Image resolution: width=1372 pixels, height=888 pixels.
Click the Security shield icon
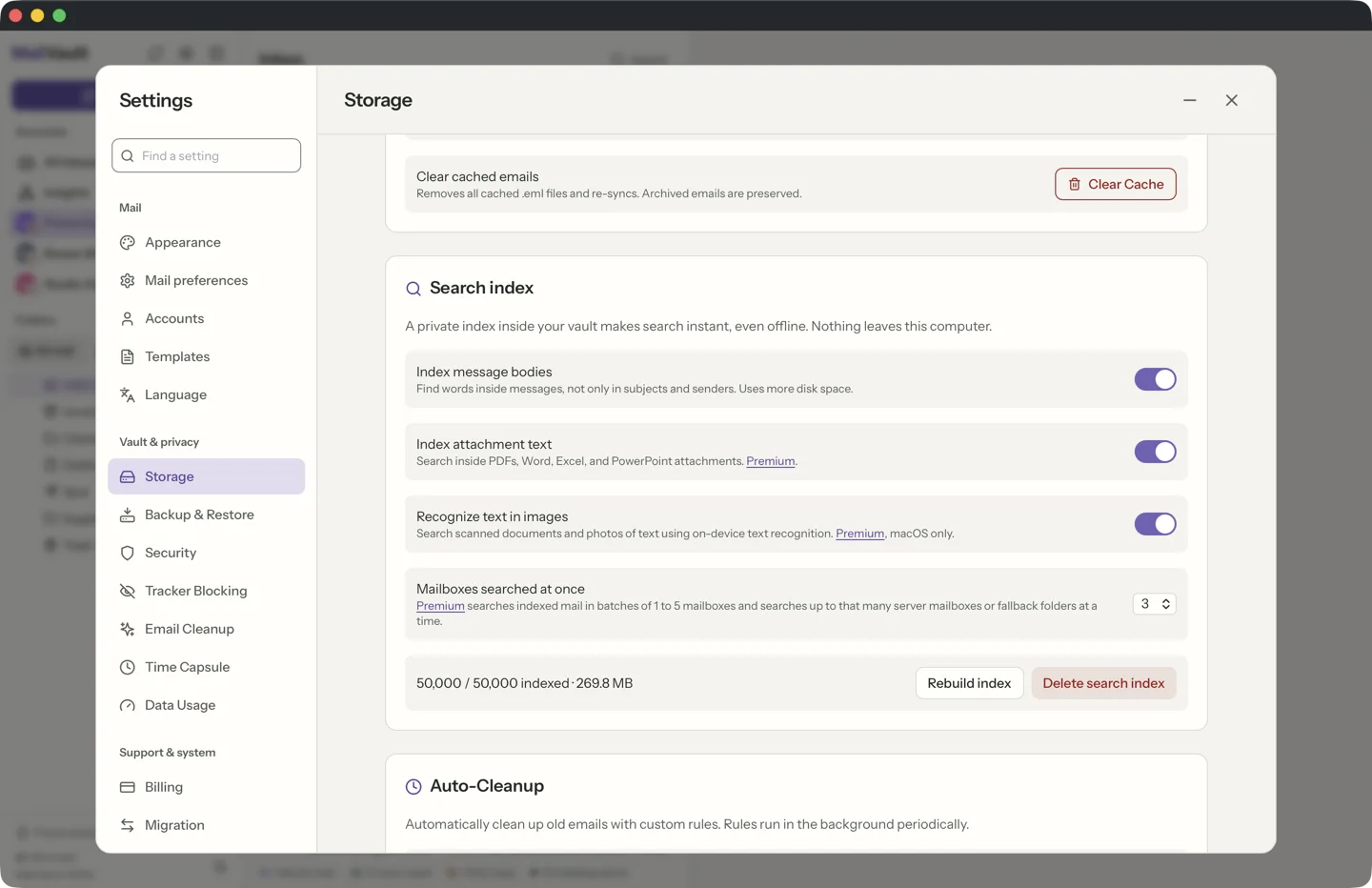[x=128, y=554]
